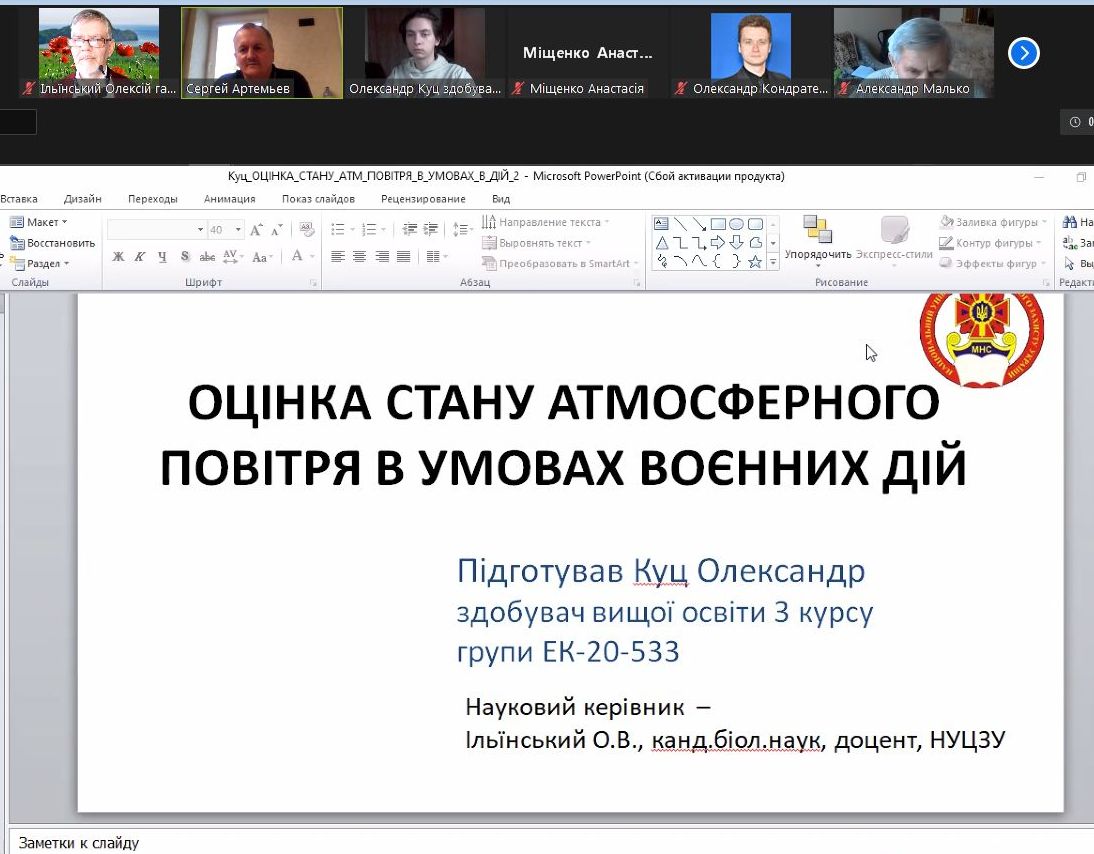Click Сергей Артемьев's video thumbnail
The height and width of the screenshot is (854, 1094).
click(261, 52)
